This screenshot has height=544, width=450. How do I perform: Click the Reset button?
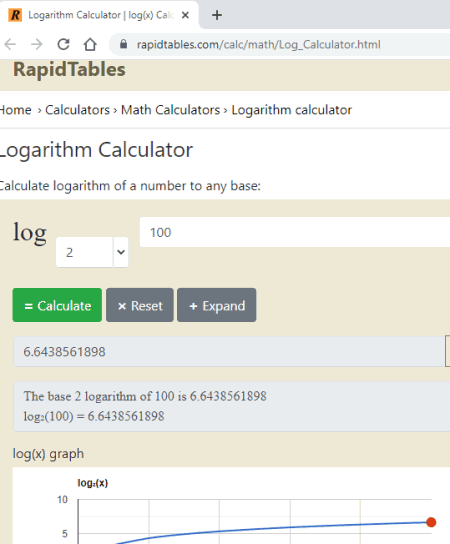(x=140, y=305)
